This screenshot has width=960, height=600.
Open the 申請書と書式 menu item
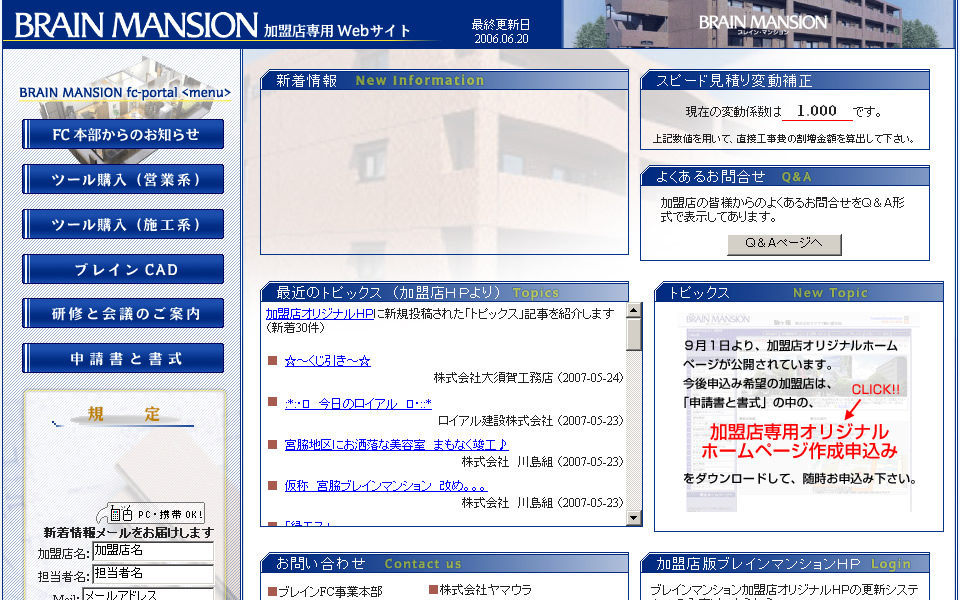tap(123, 358)
